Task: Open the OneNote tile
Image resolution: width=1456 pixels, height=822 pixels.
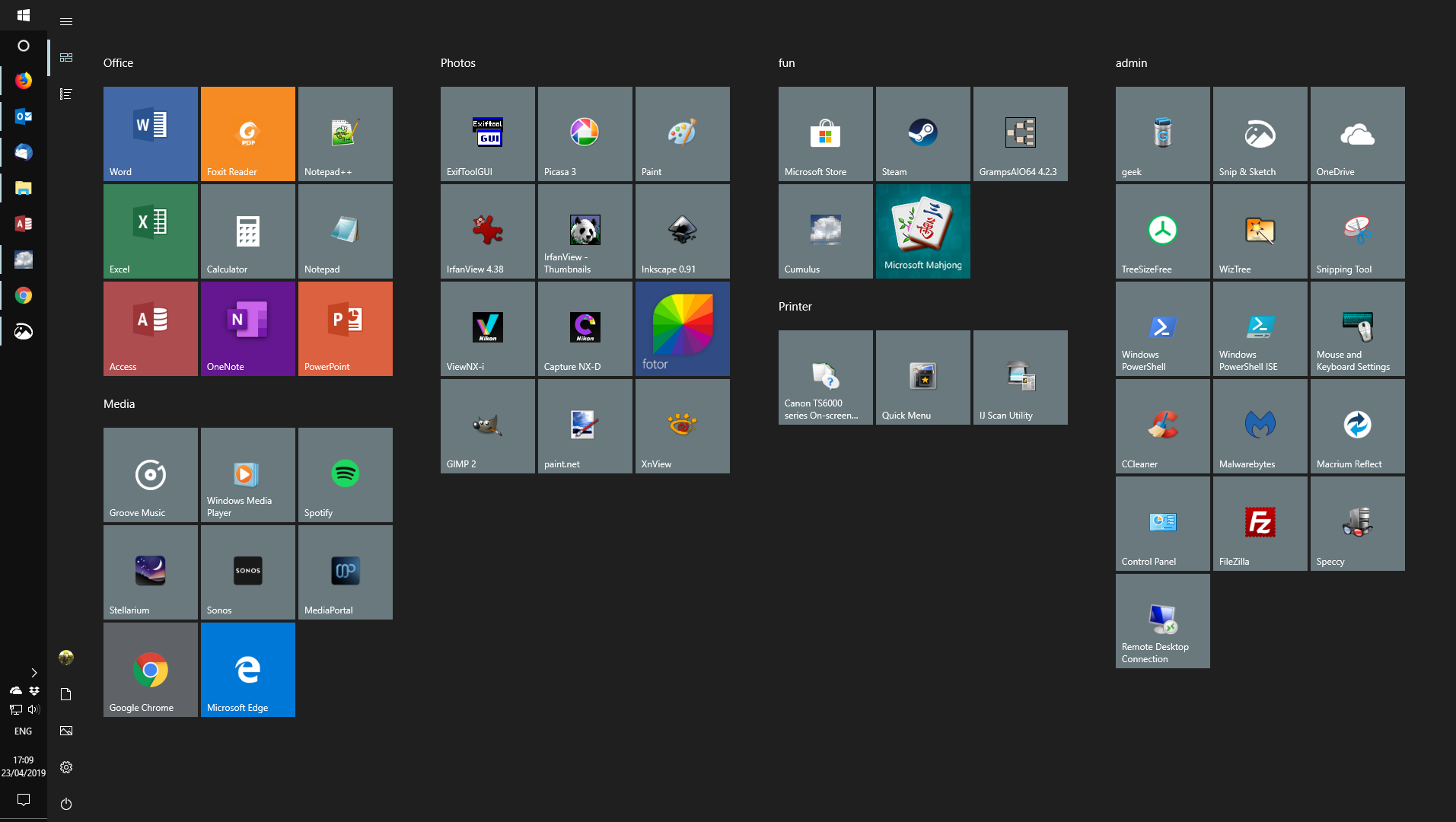Action: (248, 329)
